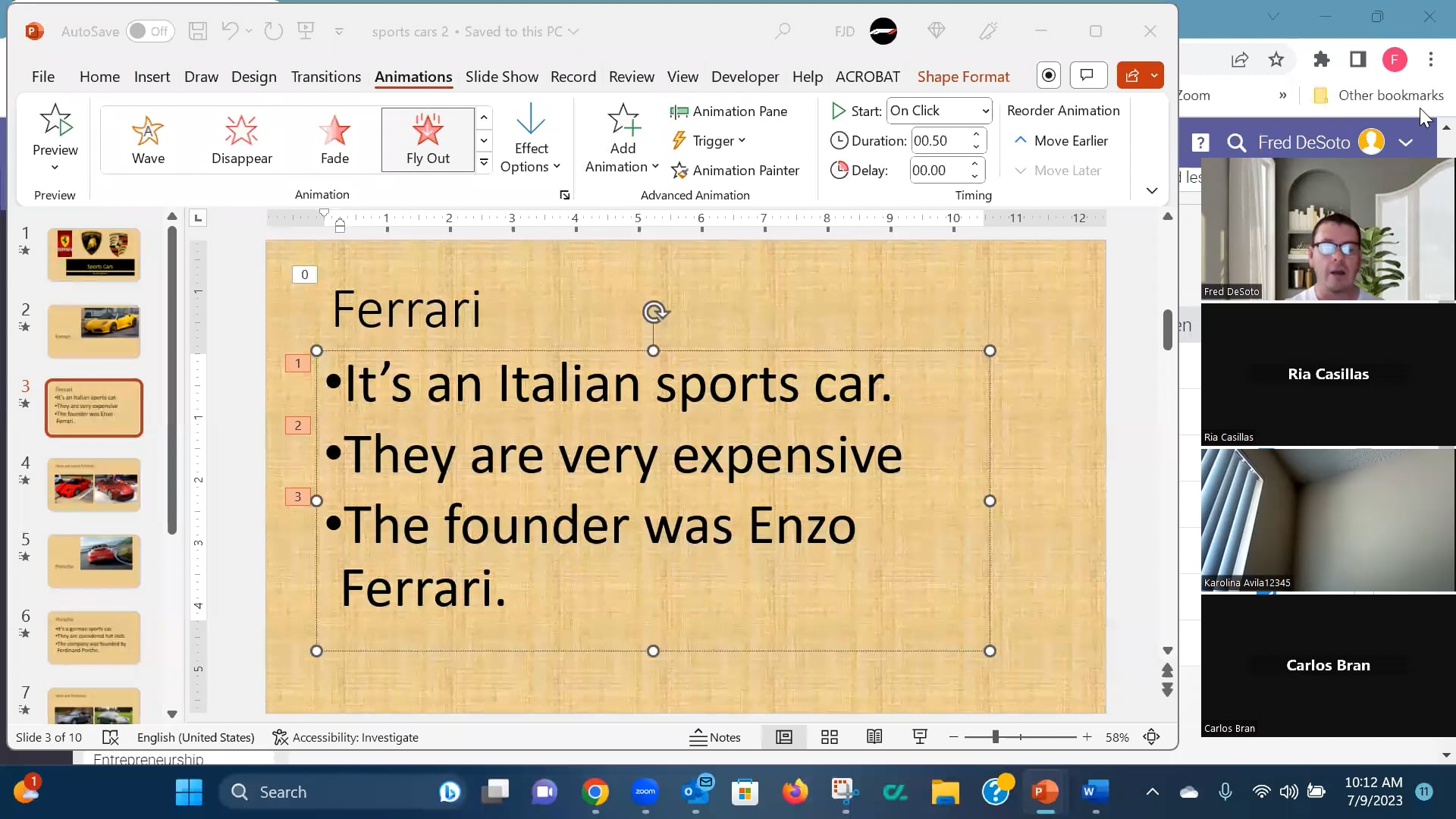The width and height of the screenshot is (1456, 819).
Task: Open the Shape Format tab
Action: tap(963, 77)
